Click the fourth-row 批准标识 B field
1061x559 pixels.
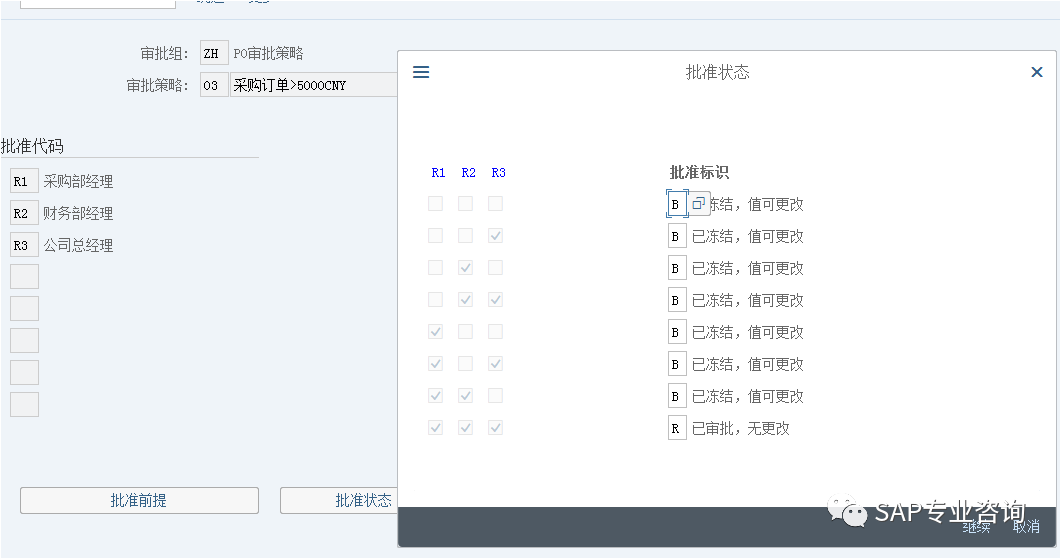tap(677, 300)
